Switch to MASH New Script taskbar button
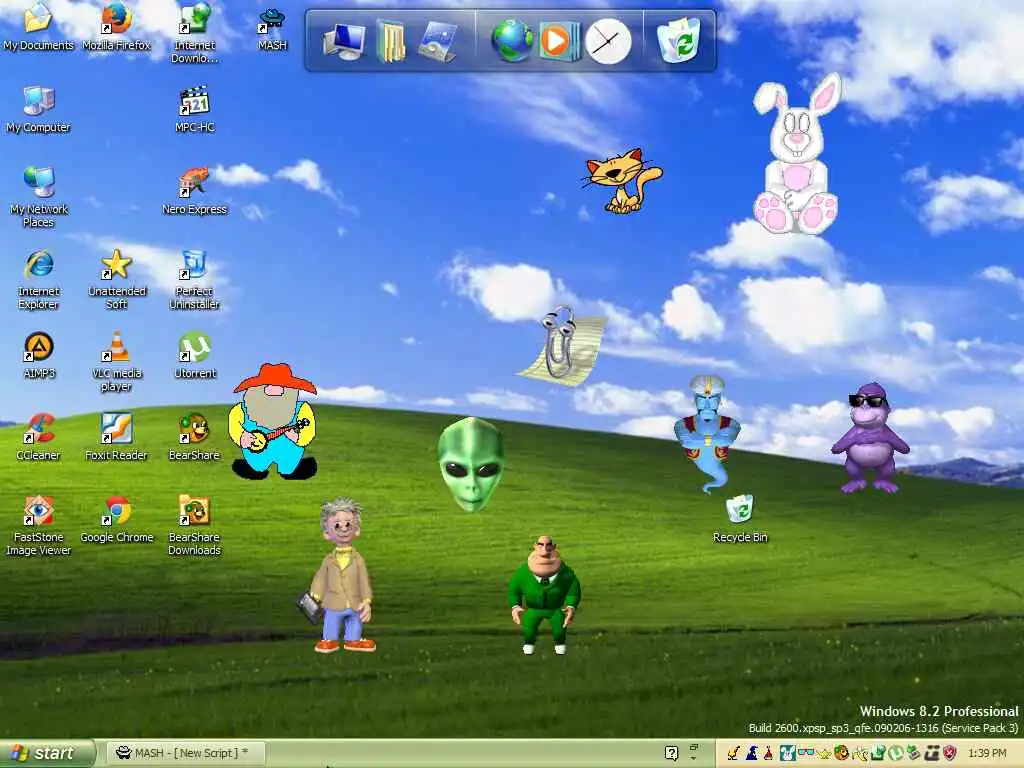Viewport: 1024px width, 768px height. click(x=185, y=753)
